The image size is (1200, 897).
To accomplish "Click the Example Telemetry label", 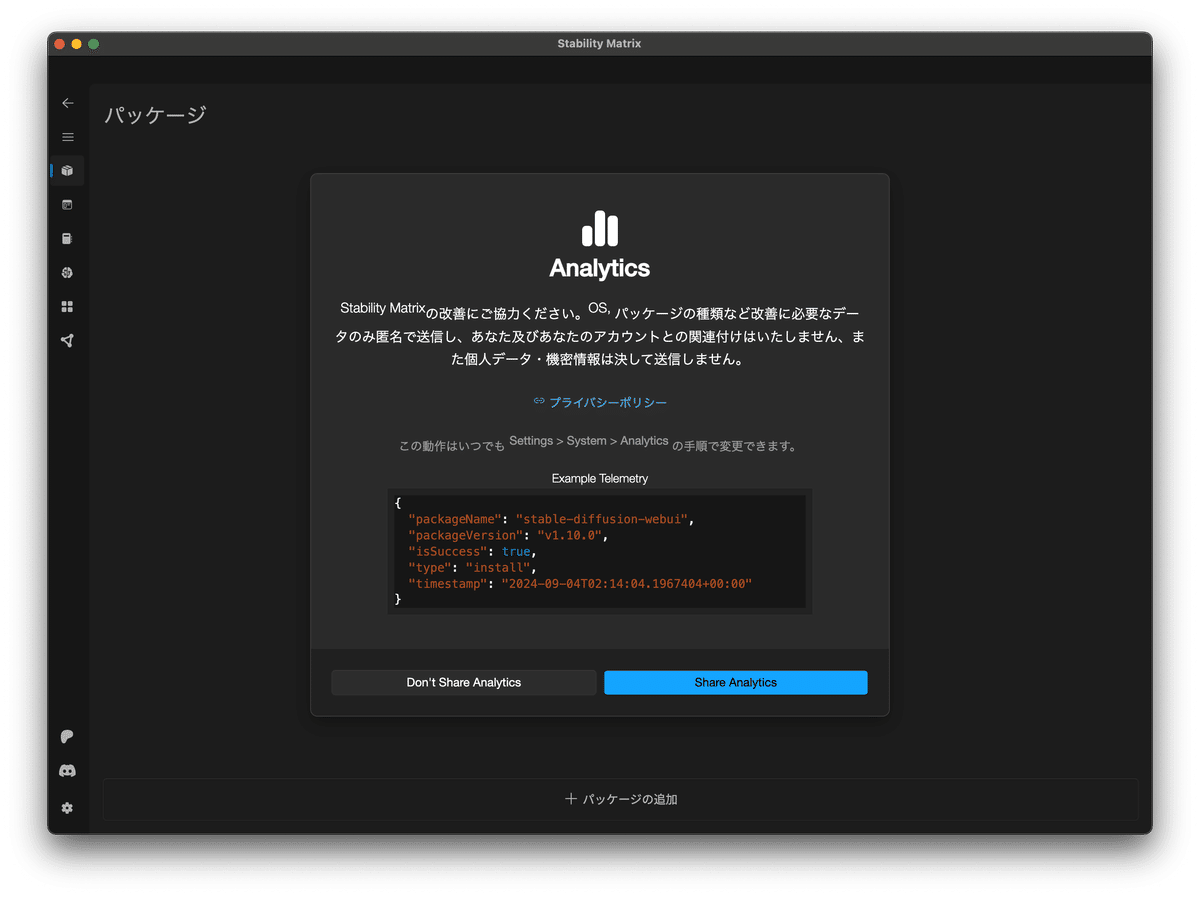I will pos(600,479).
